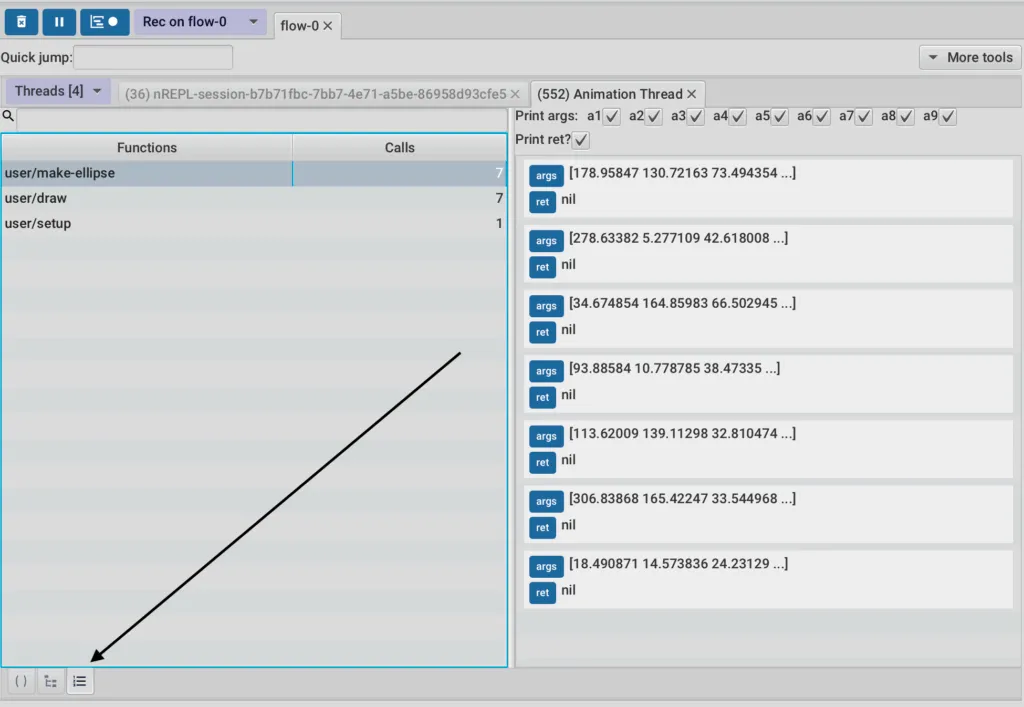Click ret button under 113.62009 call

[x=542, y=462]
